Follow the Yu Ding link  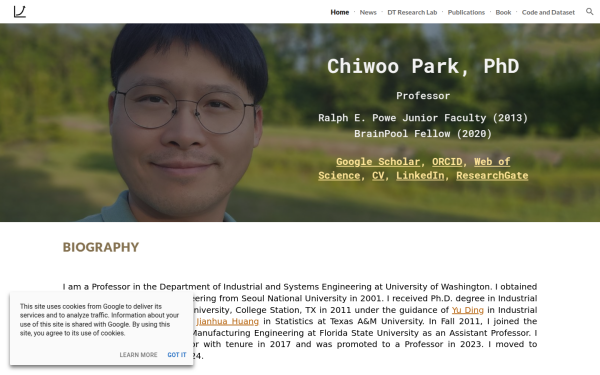pyautogui.click(x=468, y=310)
